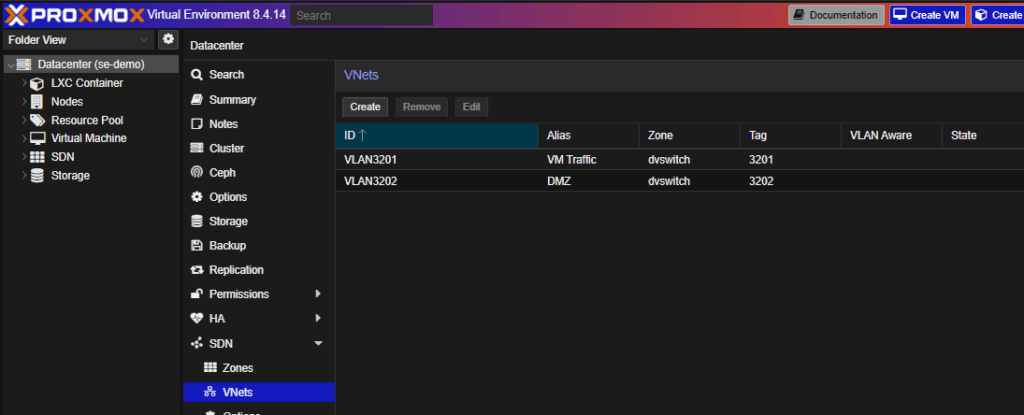This screenshot has height=415, width=1024.
Task: Open the Ceph menu item
Action: [259, 173]
